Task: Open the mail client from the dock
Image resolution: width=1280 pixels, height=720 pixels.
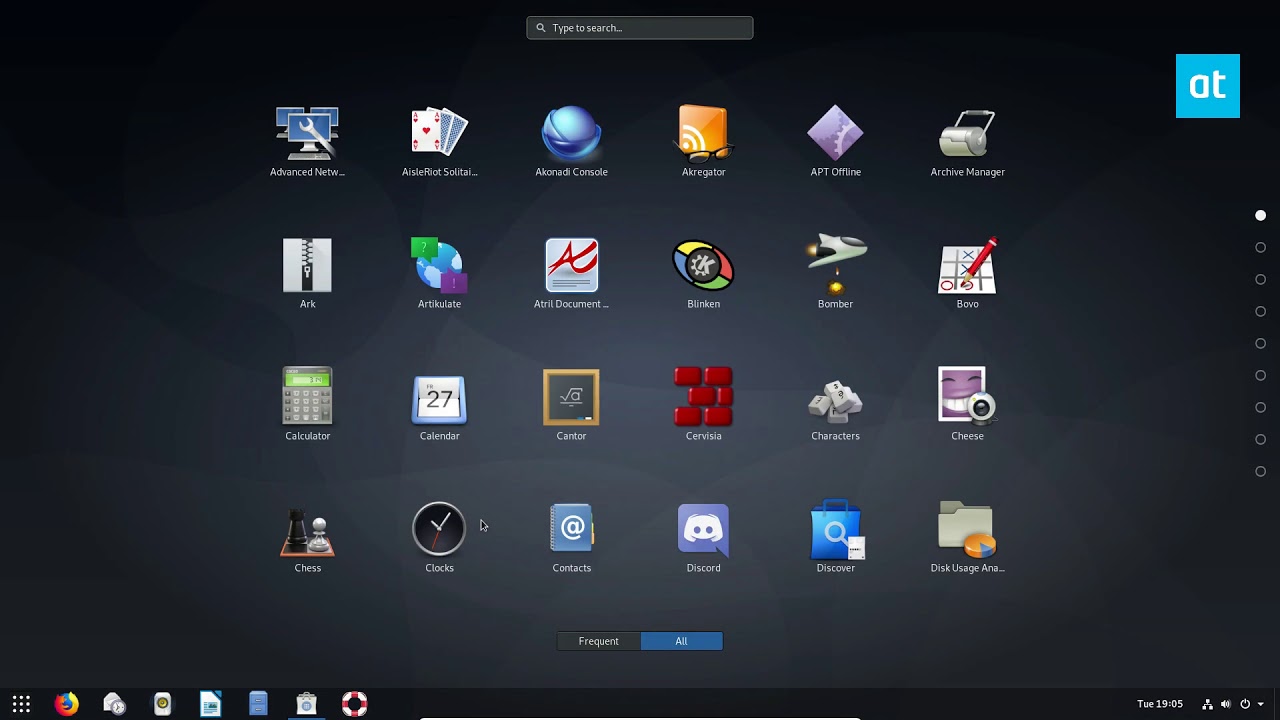Action: click(x=114, y=704)
